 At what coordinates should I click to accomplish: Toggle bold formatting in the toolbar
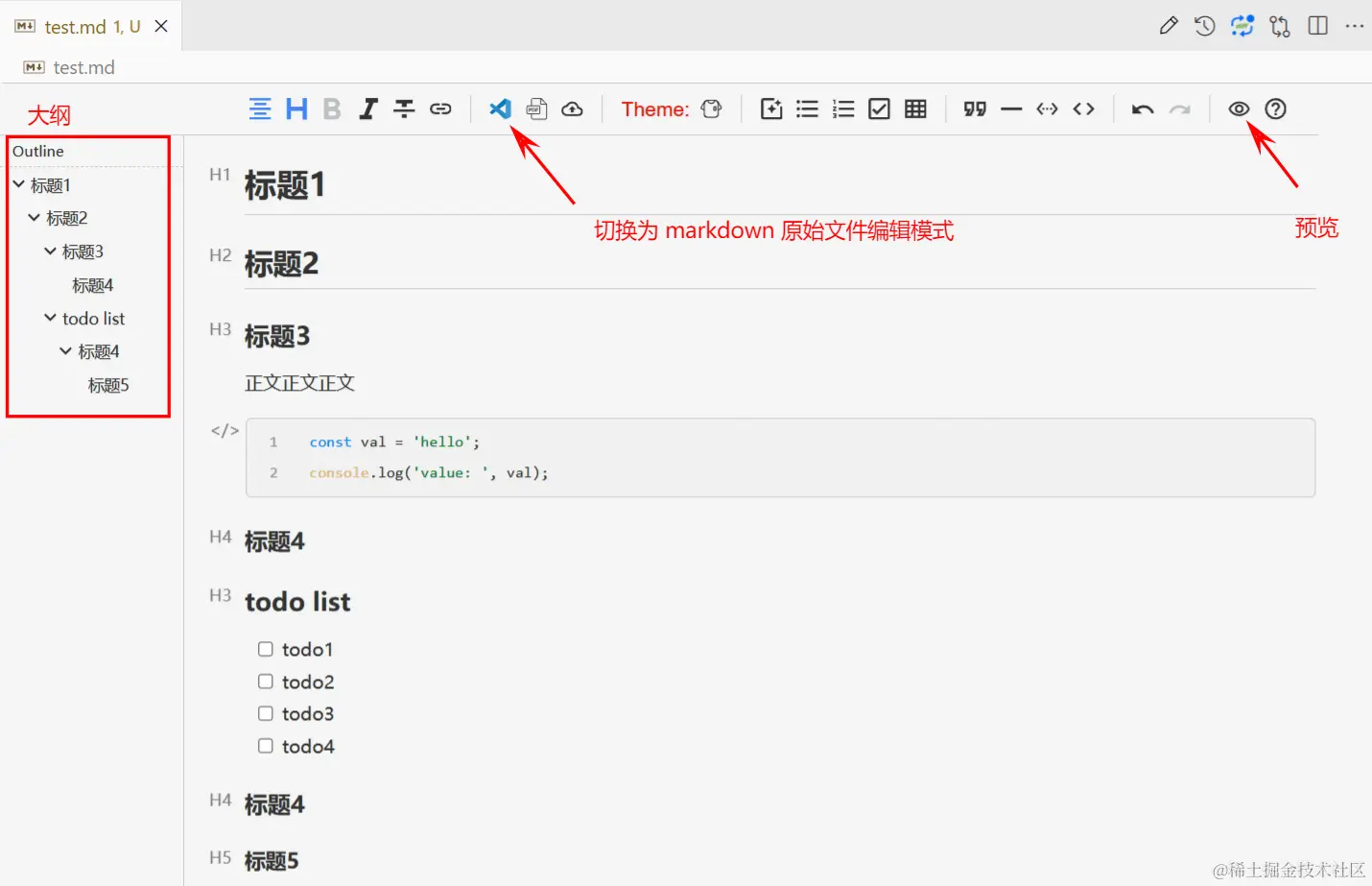tap(331, 108)
